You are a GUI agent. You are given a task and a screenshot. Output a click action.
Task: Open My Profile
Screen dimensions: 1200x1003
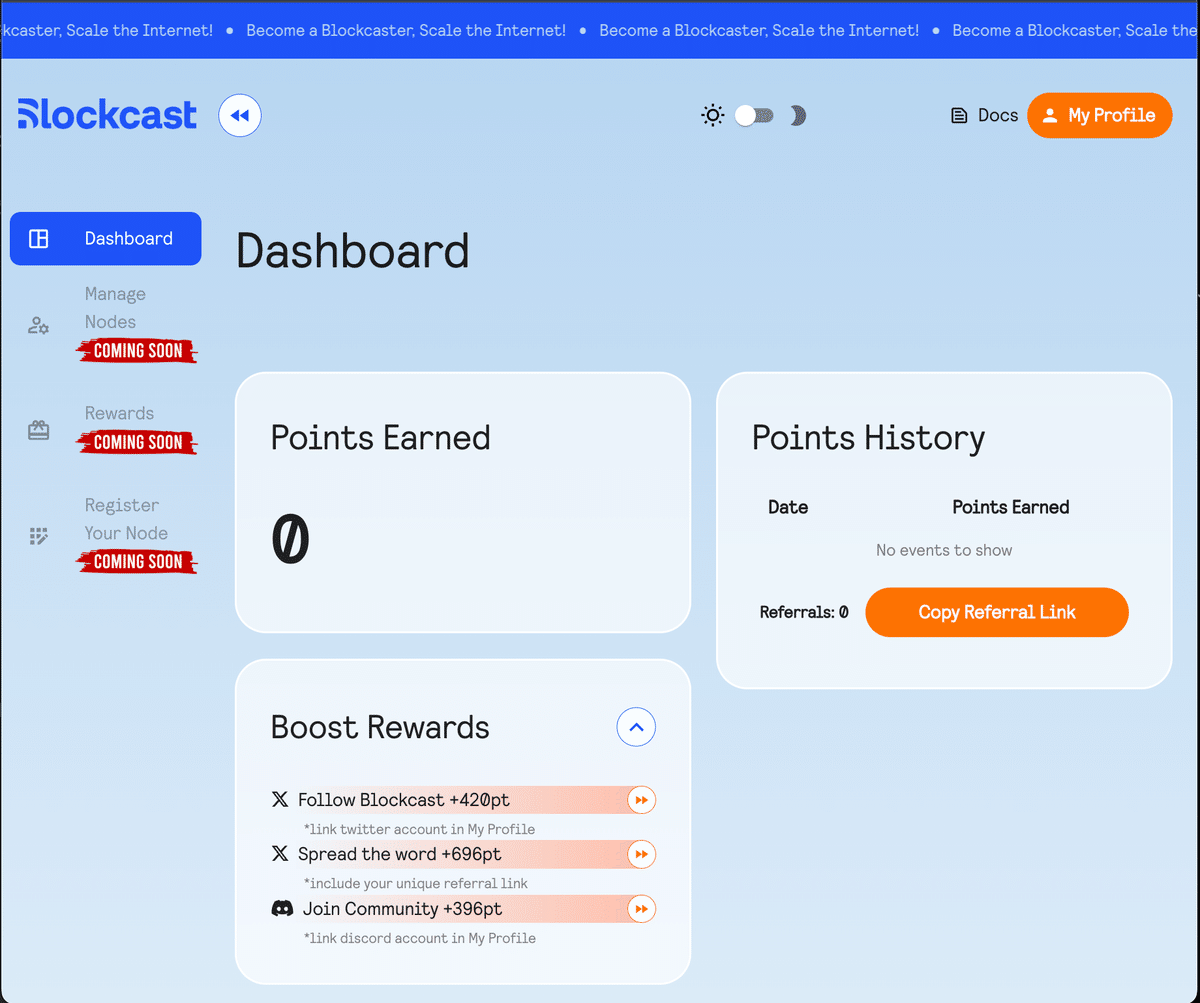[x=1099, y=115]
